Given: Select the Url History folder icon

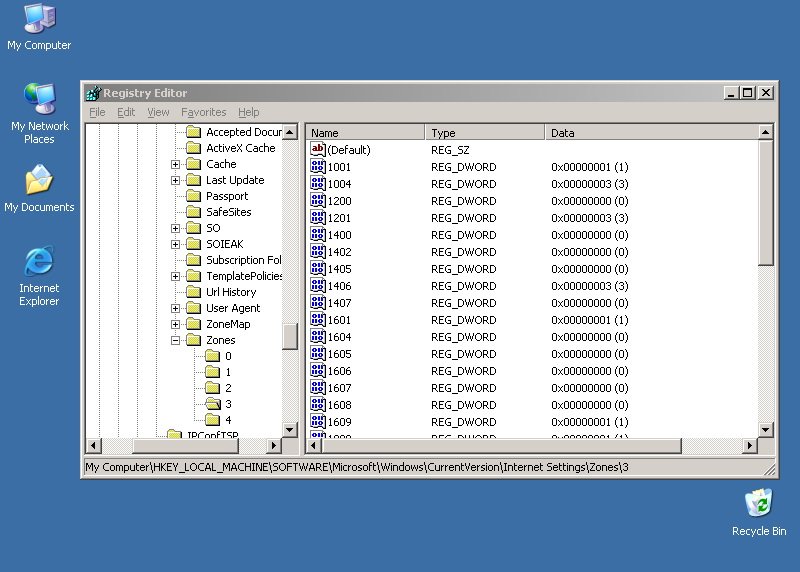Looking at the screenshot, I should click(193, 292).
